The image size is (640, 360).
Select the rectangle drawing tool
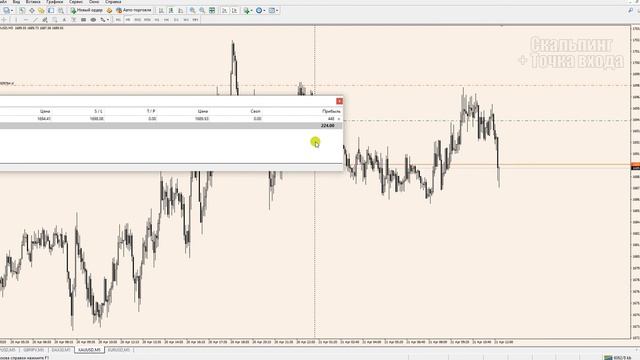(83, 20)
